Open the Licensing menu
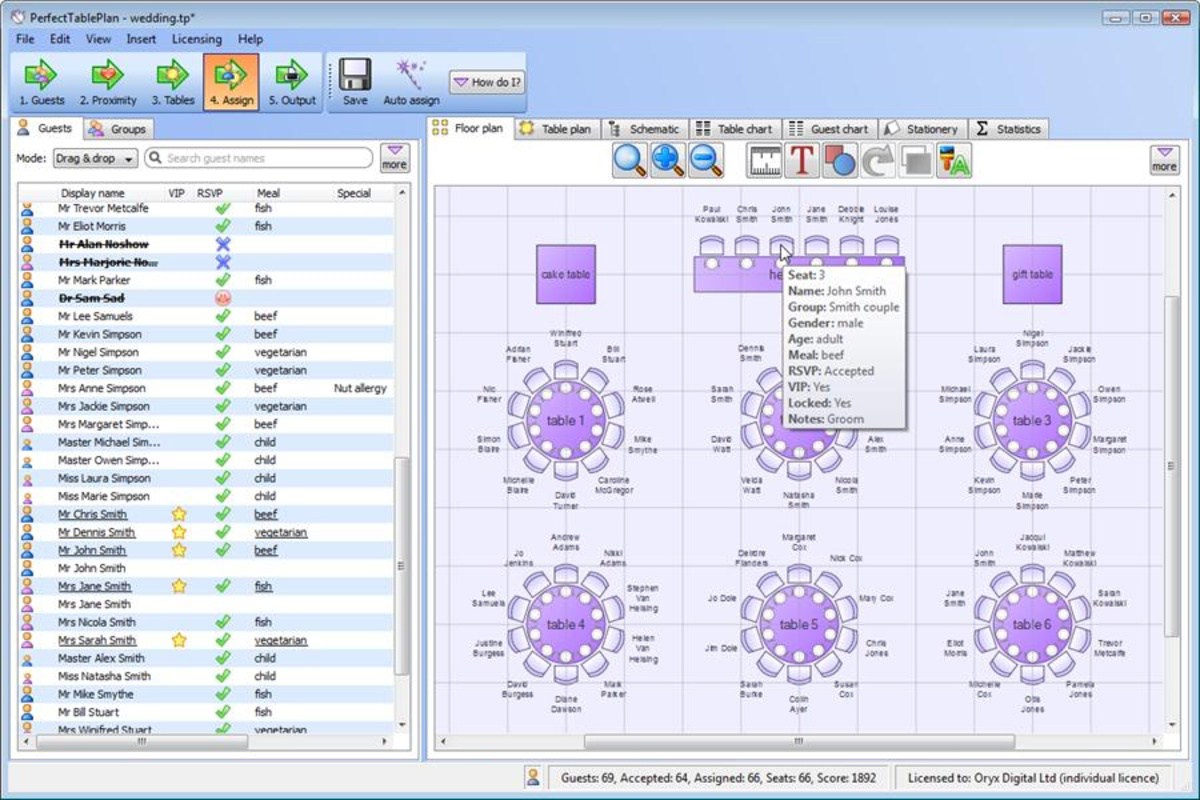 coord(196,39)
